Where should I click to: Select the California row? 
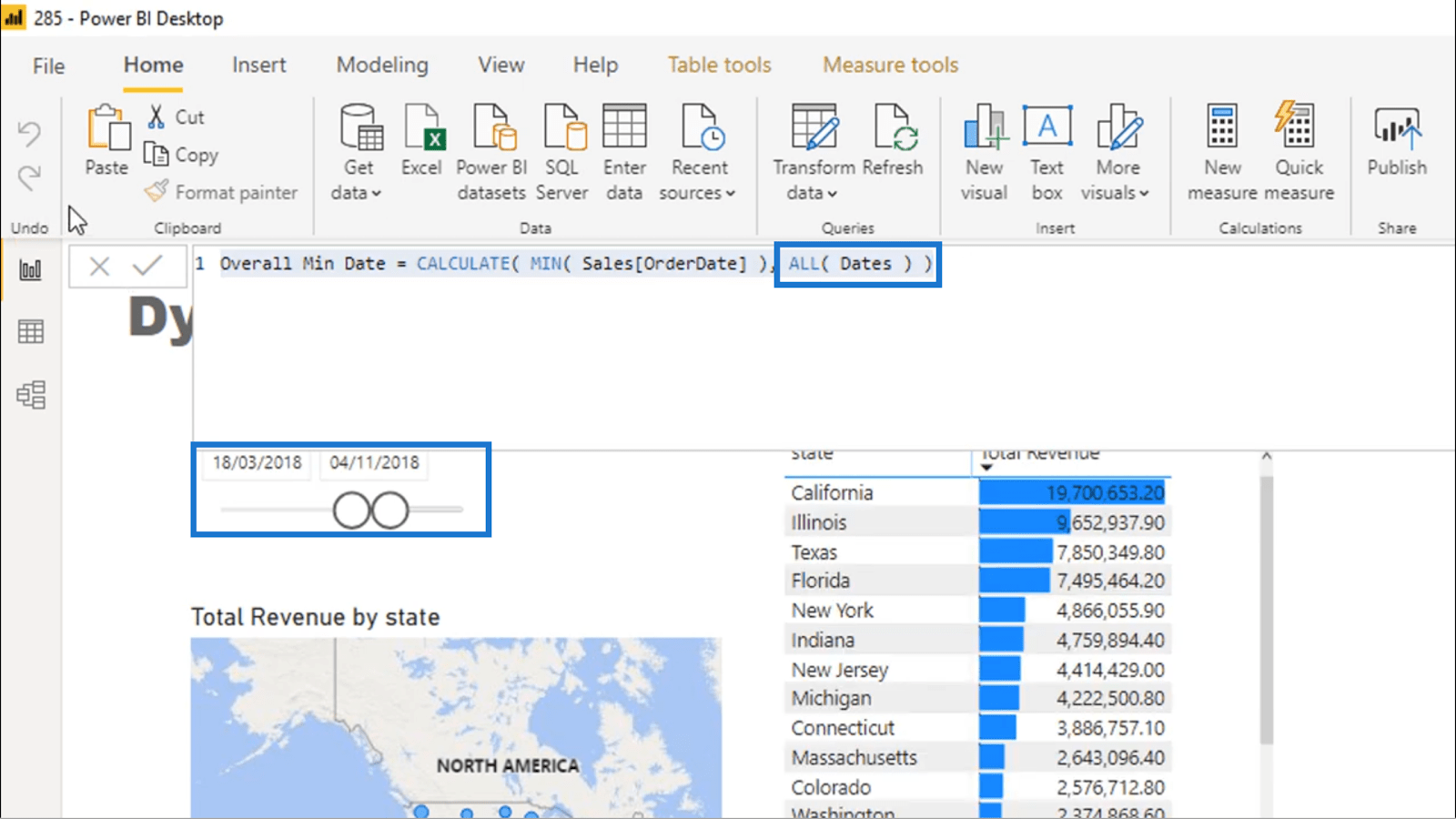977,492
